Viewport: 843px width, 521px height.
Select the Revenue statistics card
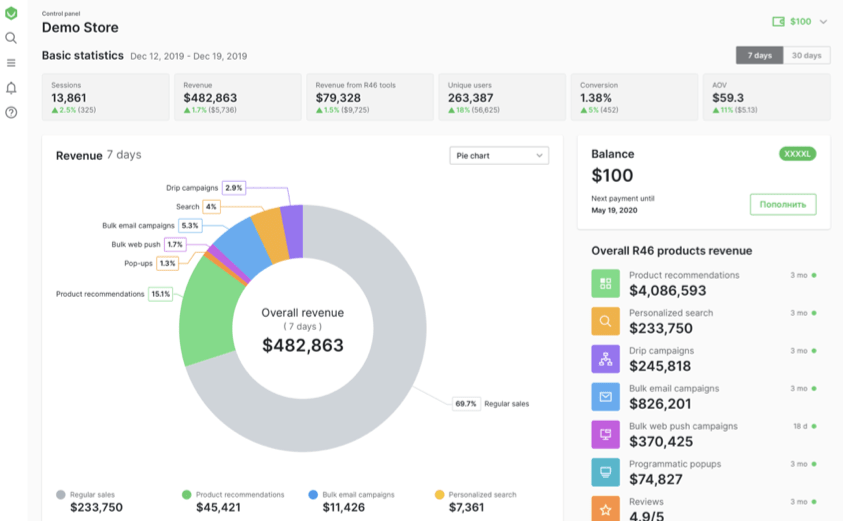(238, 97)
